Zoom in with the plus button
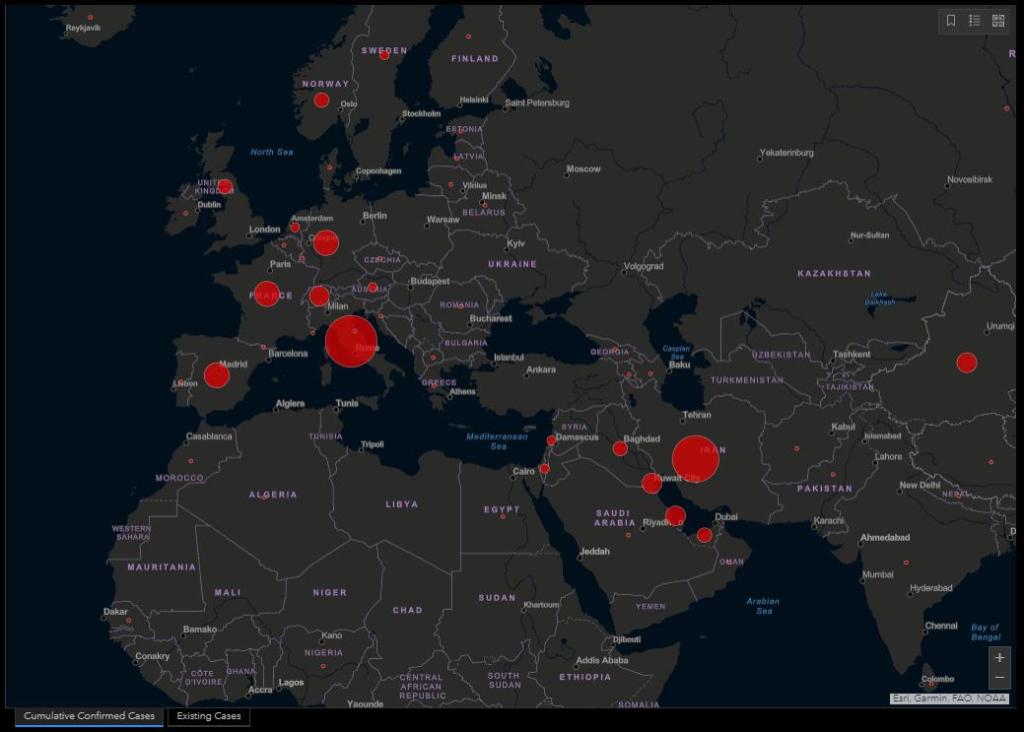Viewport: 1024px width, 732px height. tap(999, 658)
